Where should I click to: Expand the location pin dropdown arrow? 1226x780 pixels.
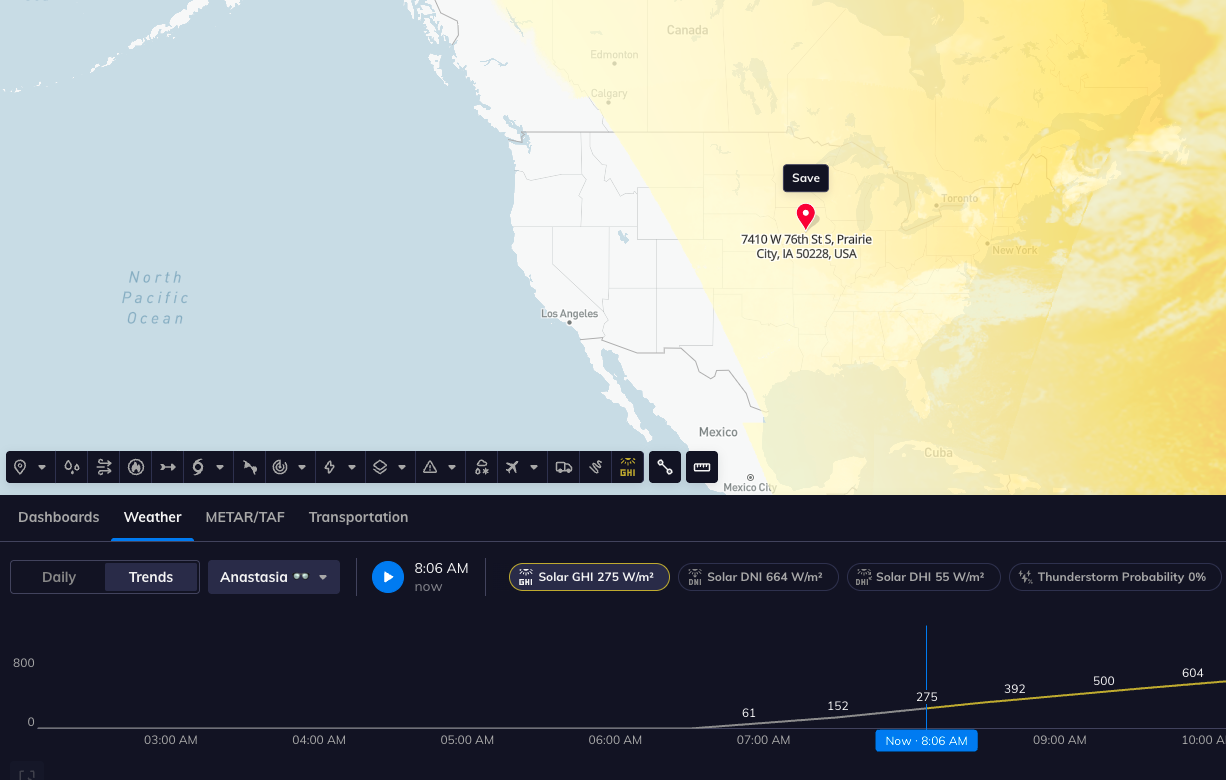(x=42, y=467)
